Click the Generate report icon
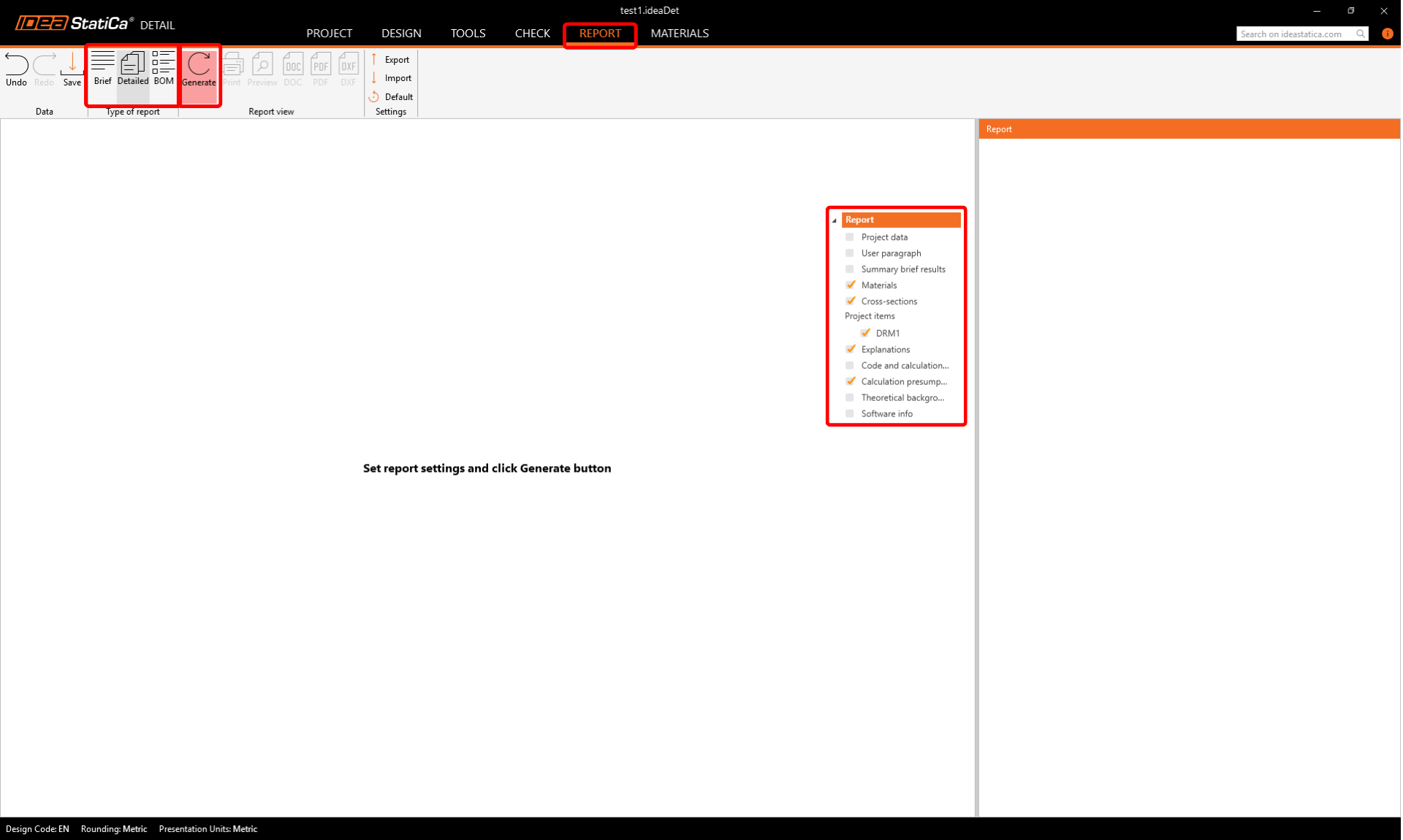1403x840 pixels. pos(199,69)
